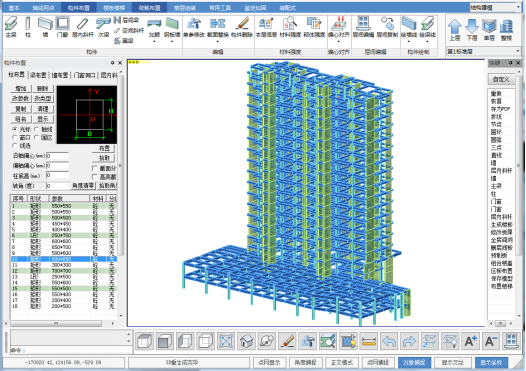Show whole building with 整楼 icon
Screen dimensions: 526x371
[x=506, y=30]
